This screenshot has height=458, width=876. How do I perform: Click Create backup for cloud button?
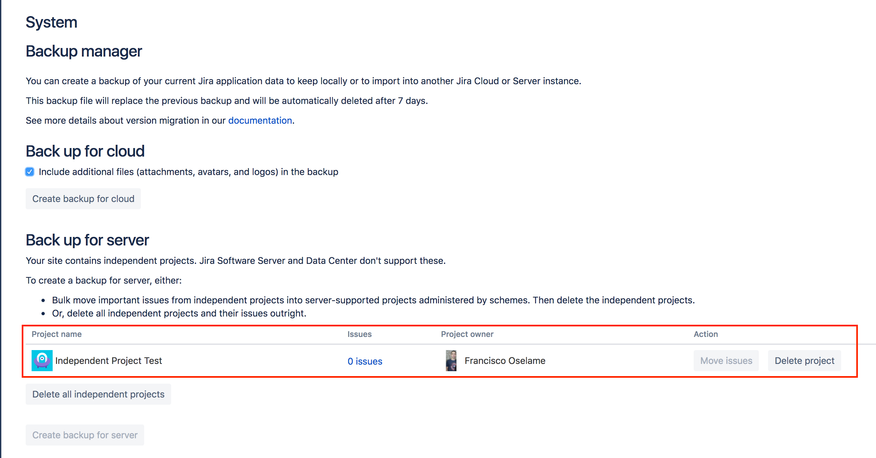(x=83, y=199)
